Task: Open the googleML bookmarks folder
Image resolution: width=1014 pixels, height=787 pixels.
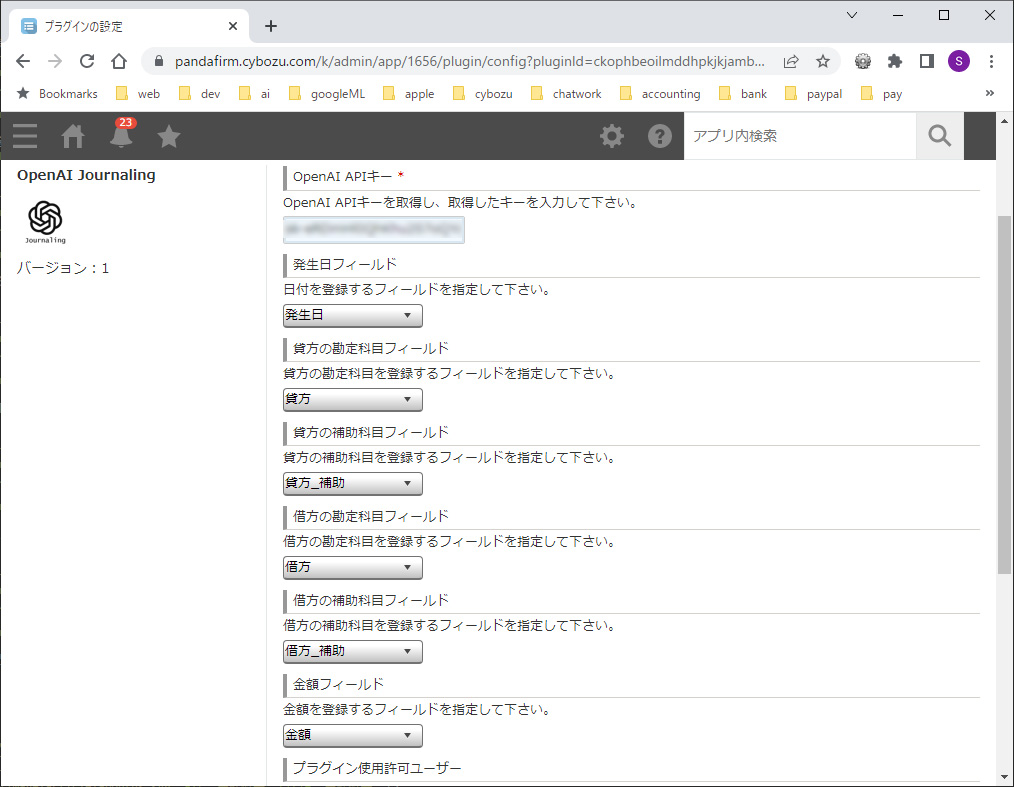Action: click(327, 94)
